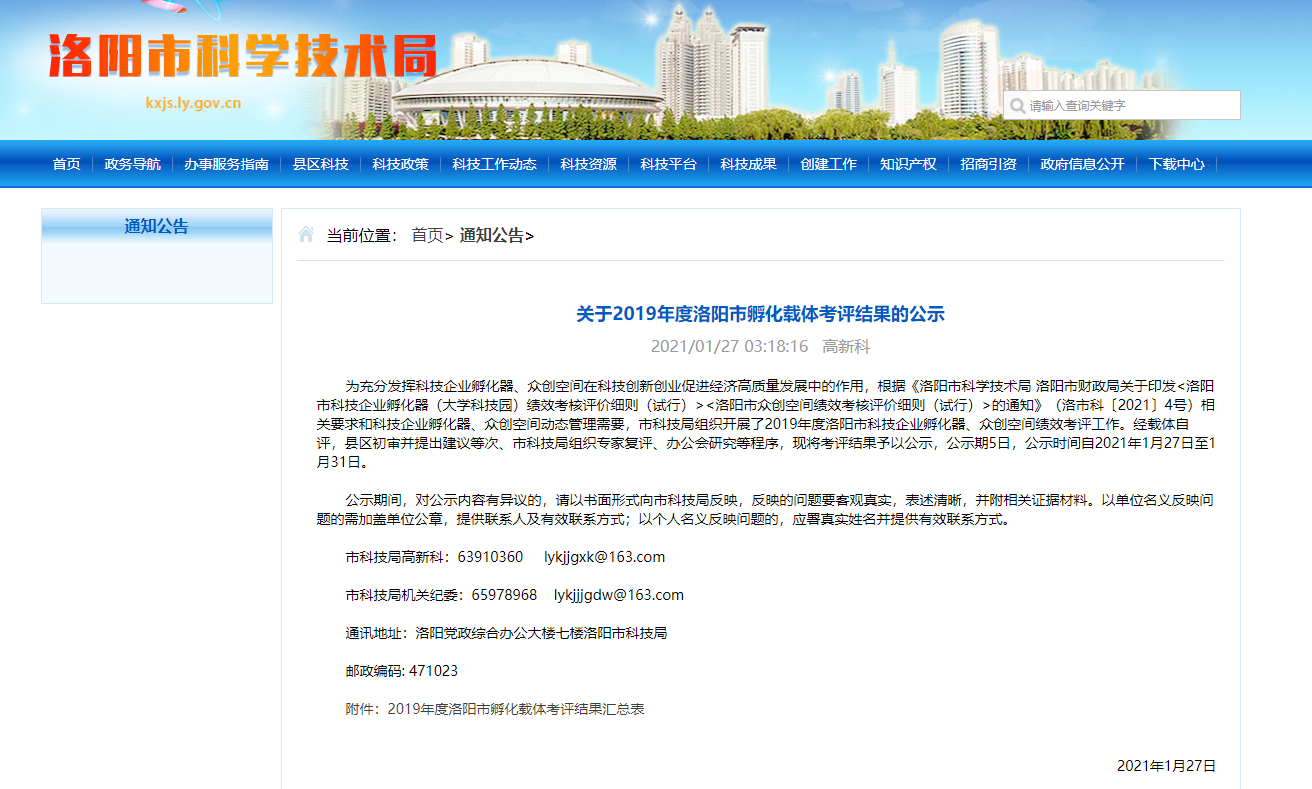Click 首页 in the breadcrumb
This screenshot has width=1312, height=789.
point(427,235)
